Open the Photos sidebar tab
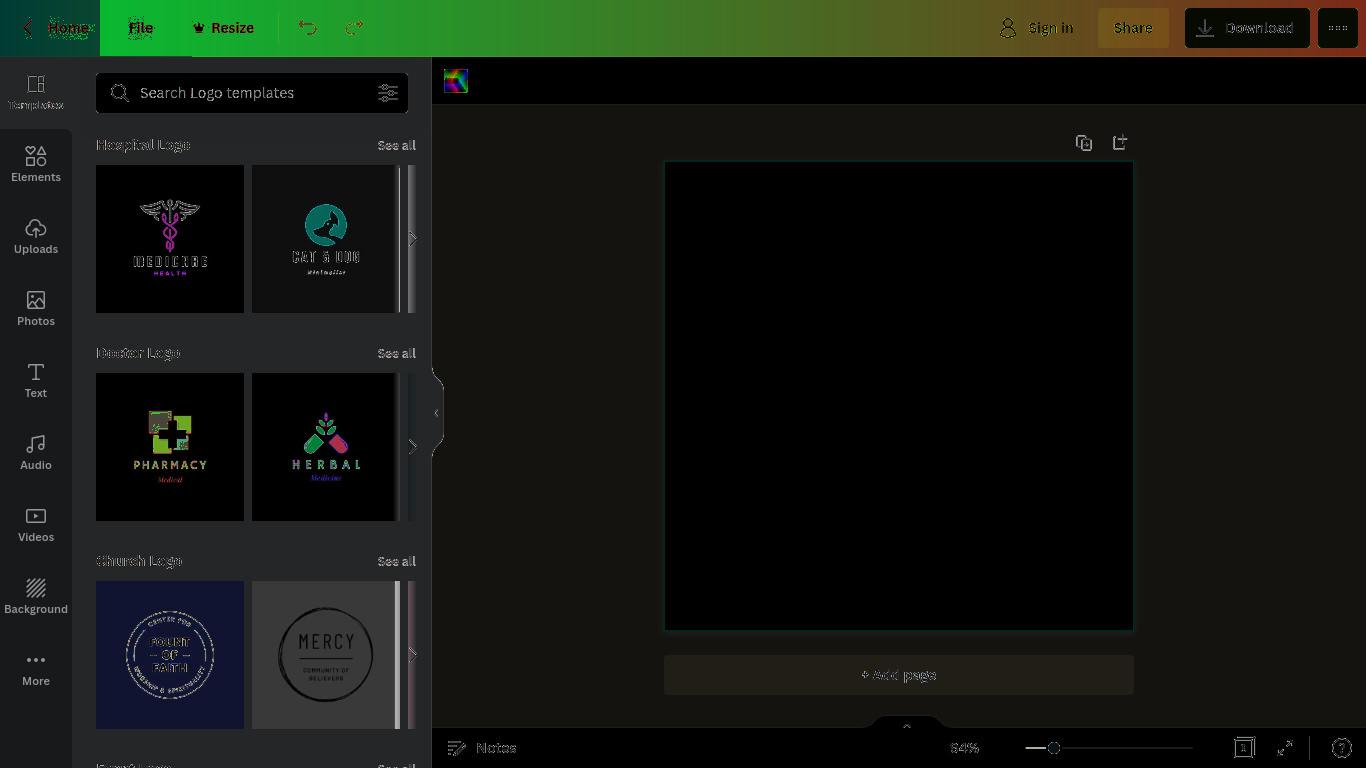1366x768 pixels. (36, 309)
